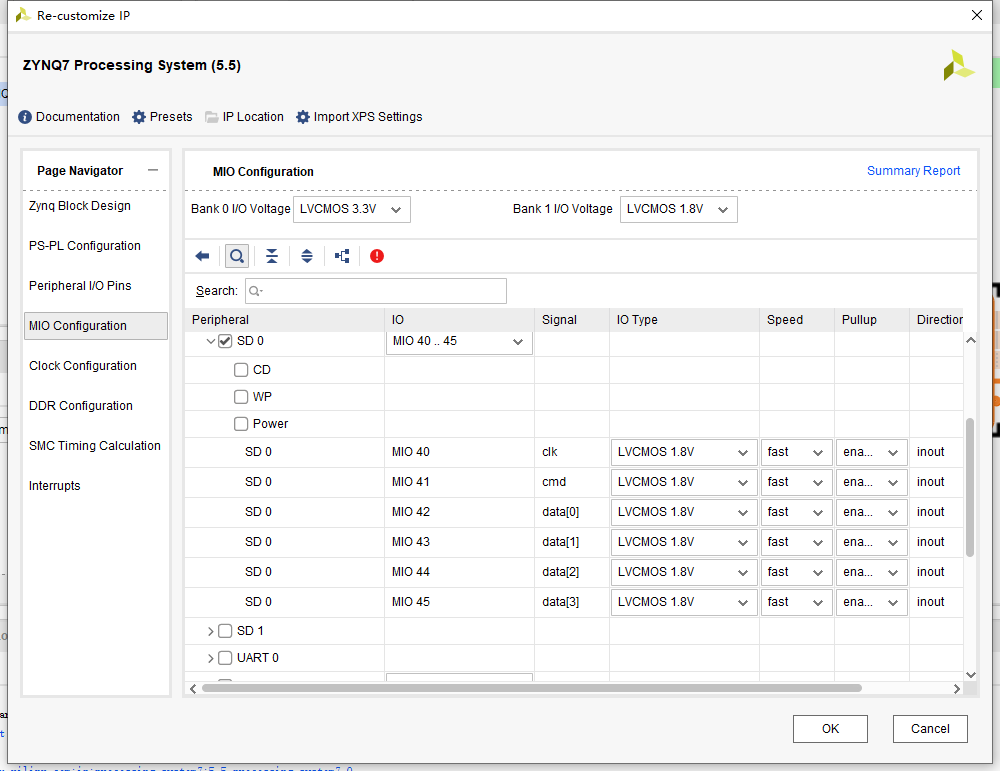
Task: Open the Summary Report link
Action: pos(913,171)
